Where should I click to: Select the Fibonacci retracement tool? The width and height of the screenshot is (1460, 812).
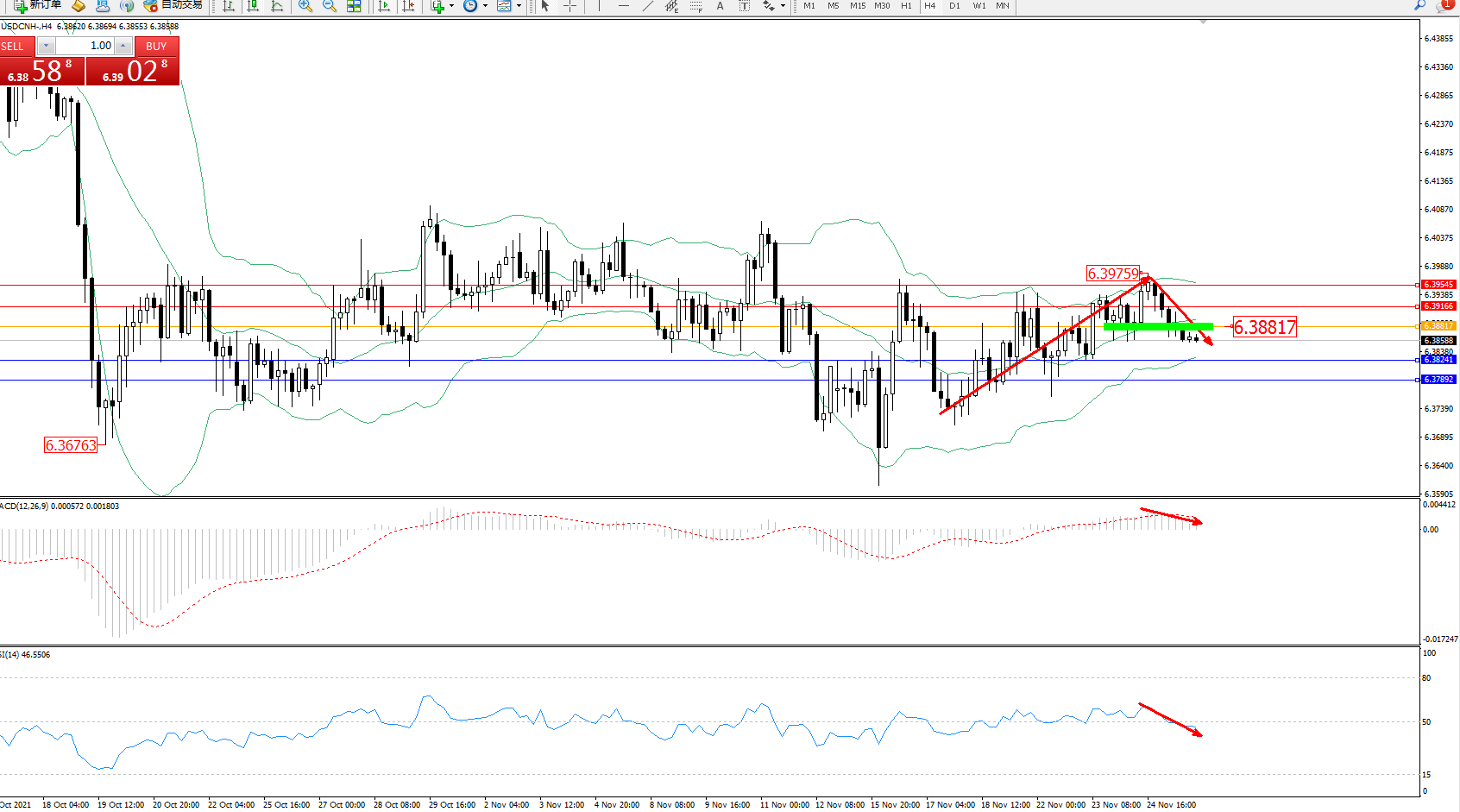pyautogui.click(x=695, y=6)
